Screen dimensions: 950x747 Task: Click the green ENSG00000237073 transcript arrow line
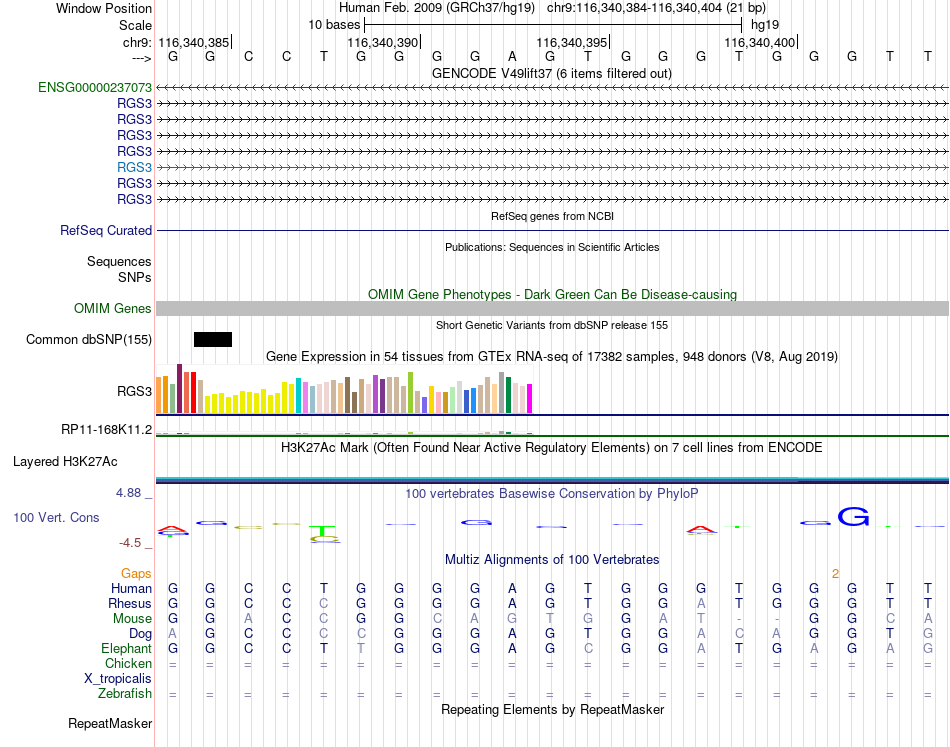click(x=552, y=88)
